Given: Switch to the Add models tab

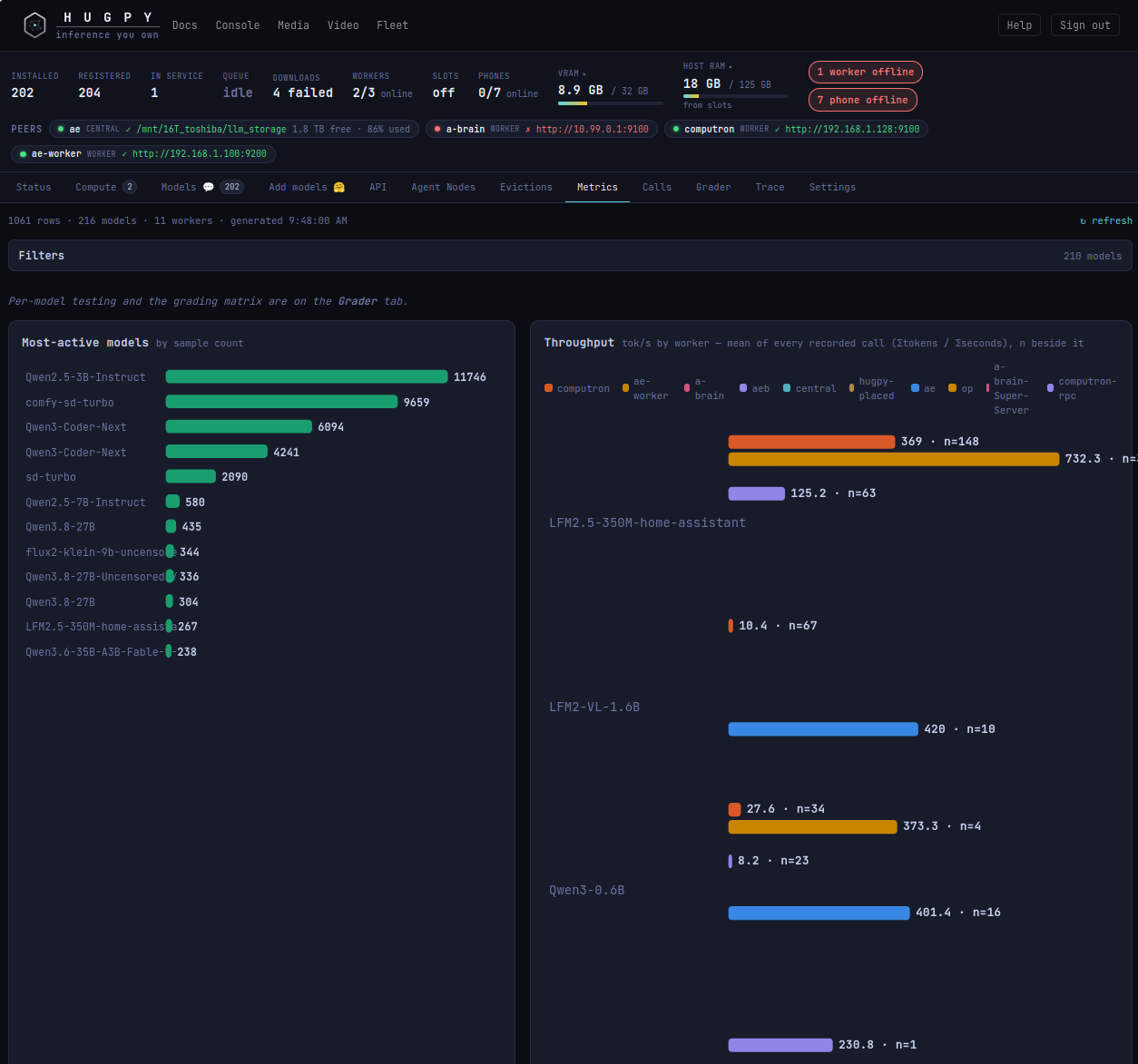Looking at the screenshot, I should pyautogui.click(x=307, y=187).
